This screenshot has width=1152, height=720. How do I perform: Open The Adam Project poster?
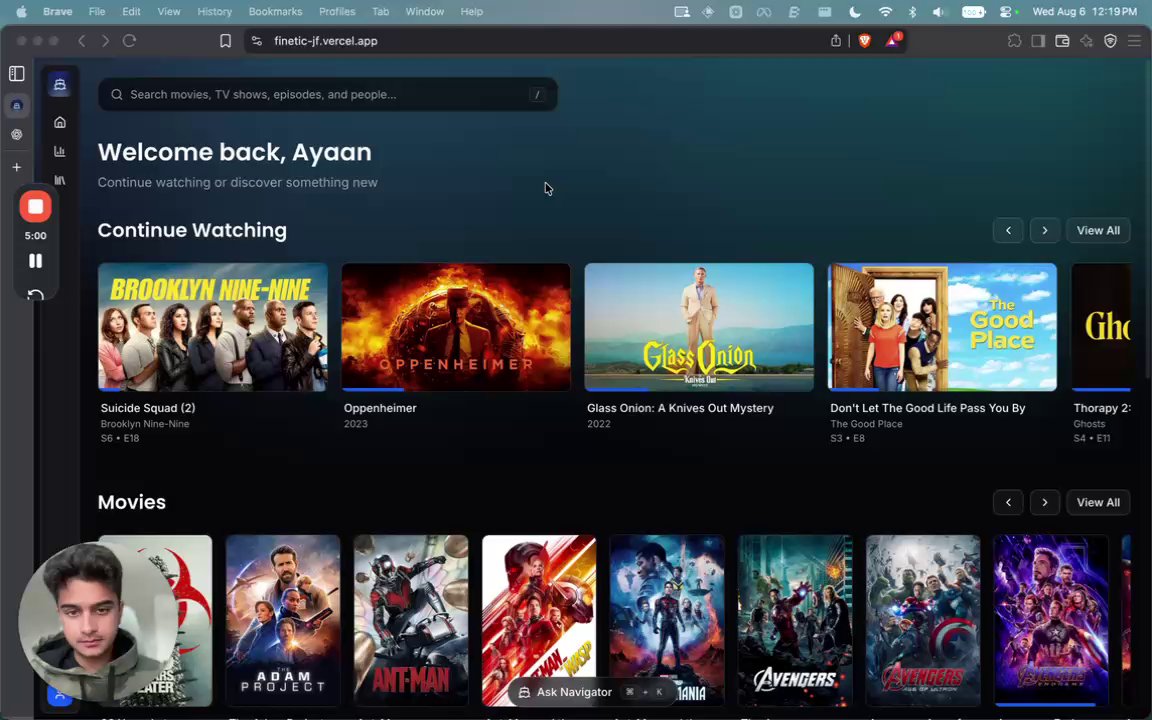click(x=283, y=621)
